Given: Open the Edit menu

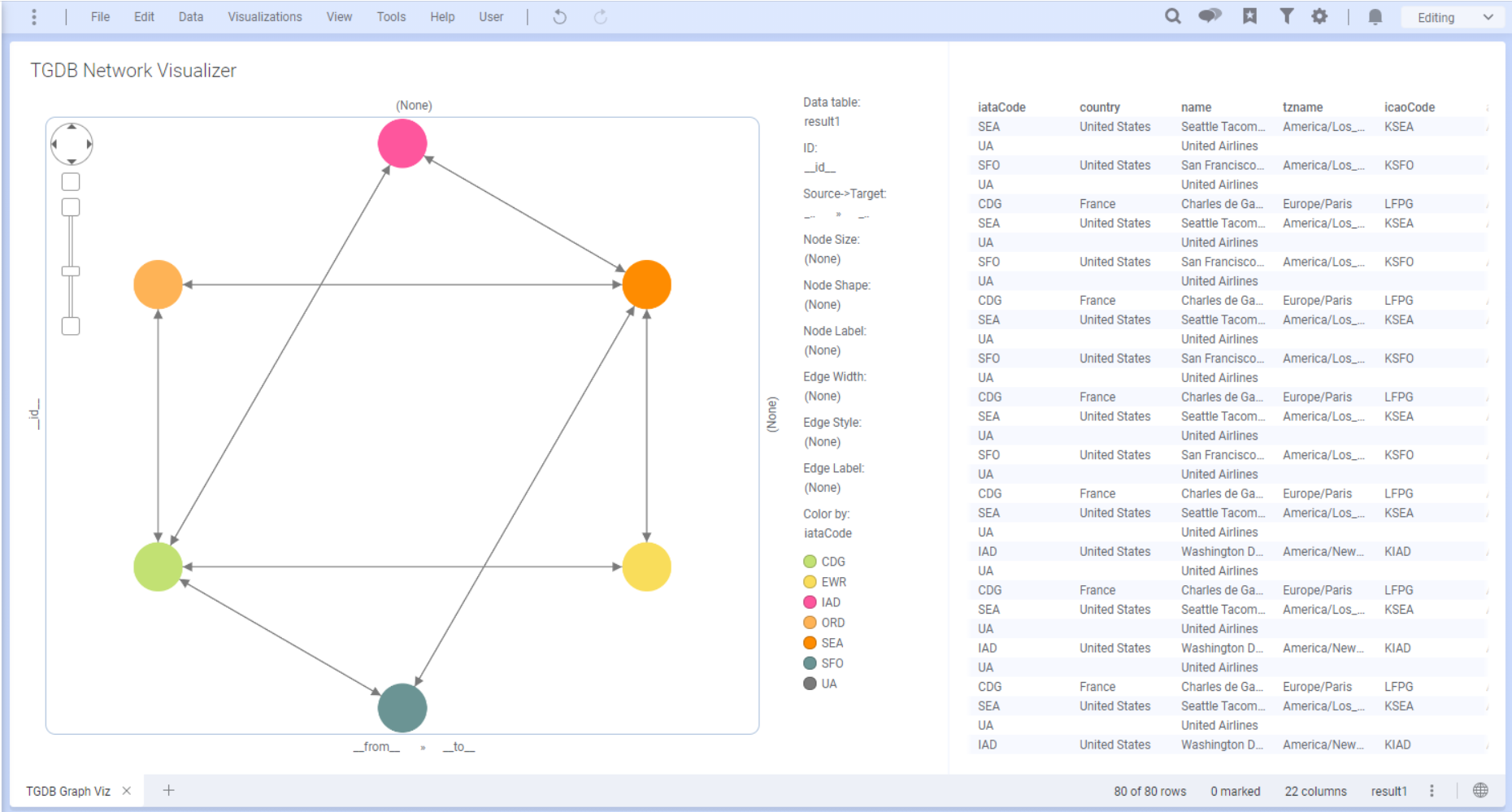Looking at the screenshot, I should tap(144, 17).
